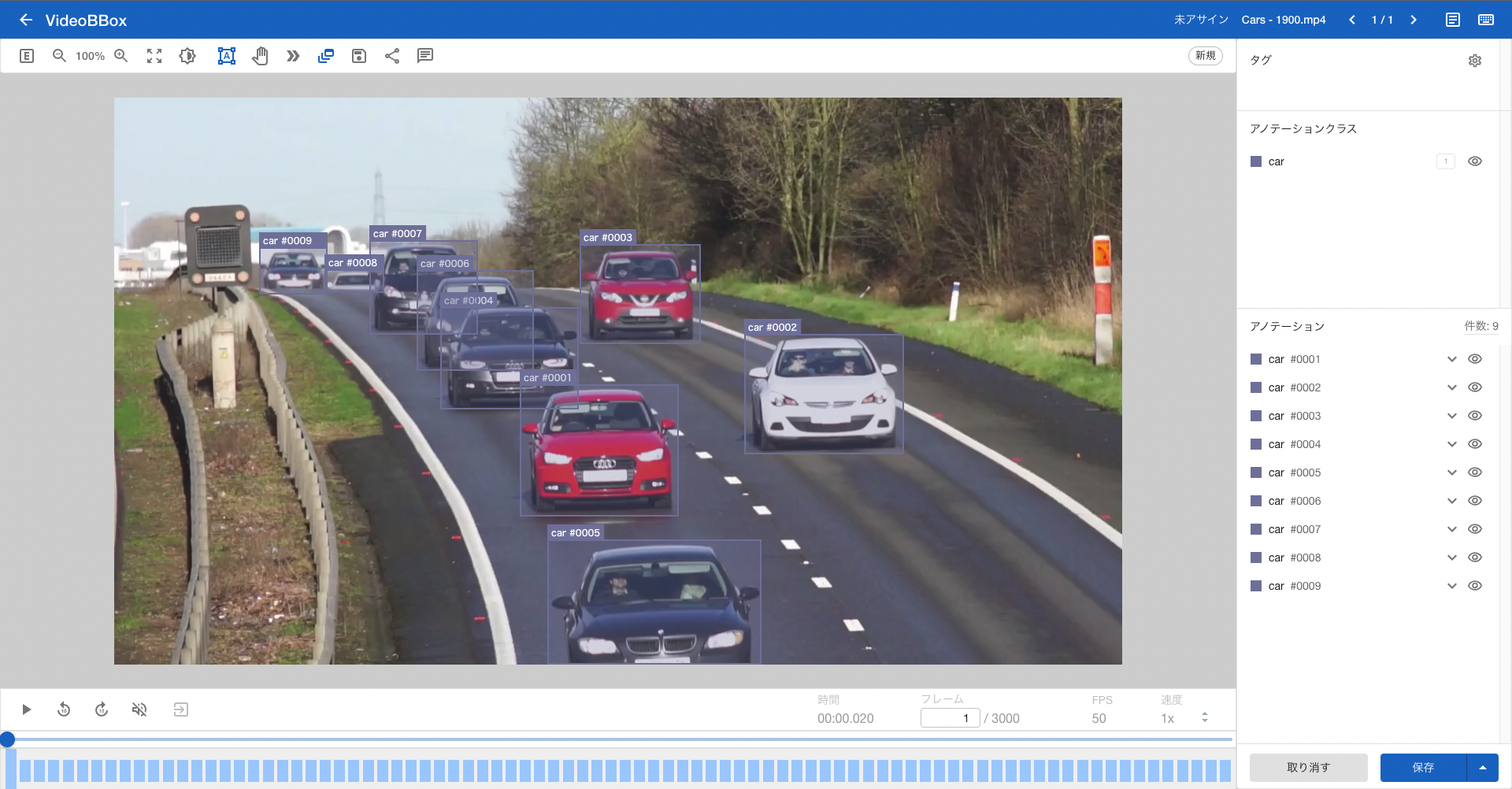The height and width of the screenshot is (789, 1512).
Task: Hide annotation car #0009
Action: tap(1475, 586)
